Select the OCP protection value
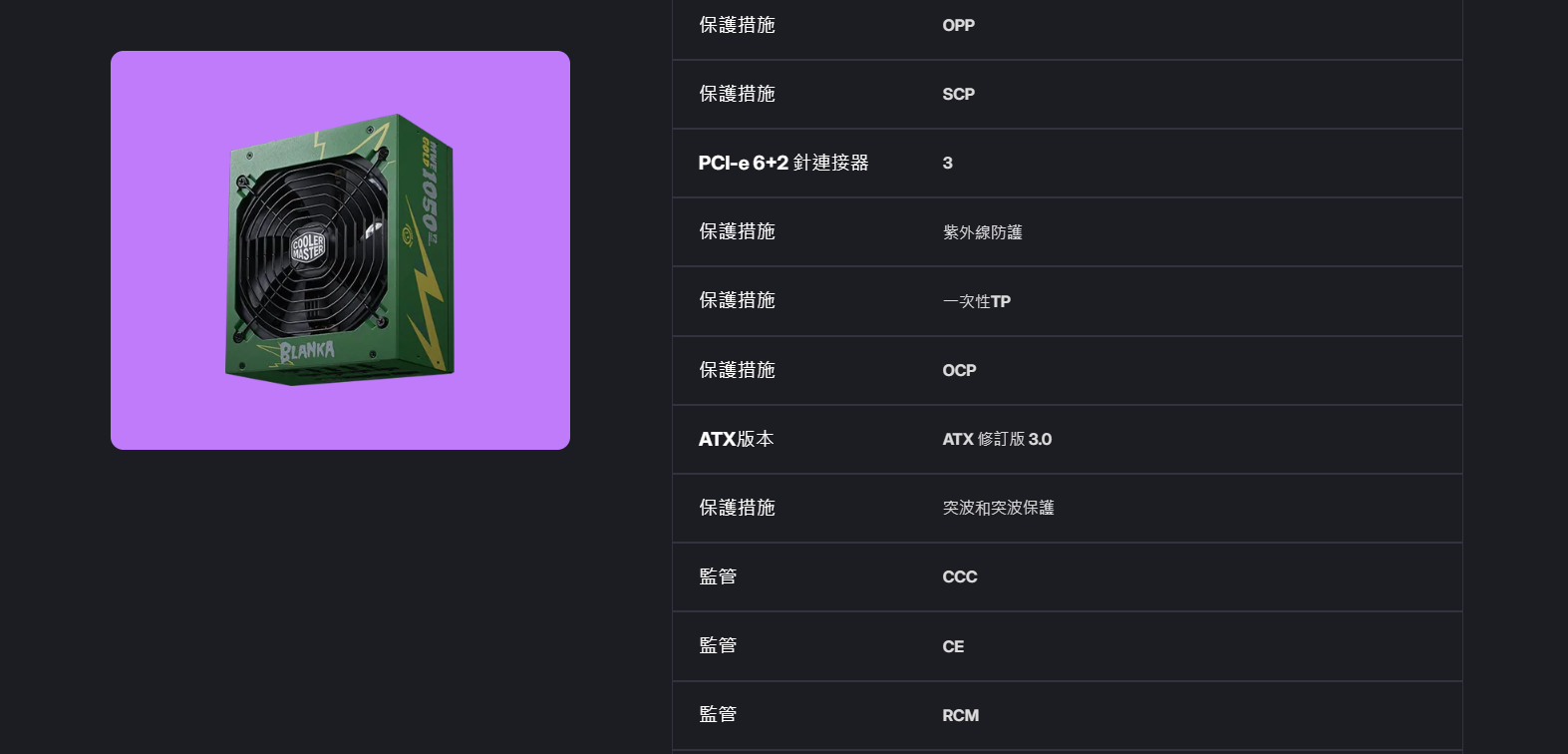 959,370
